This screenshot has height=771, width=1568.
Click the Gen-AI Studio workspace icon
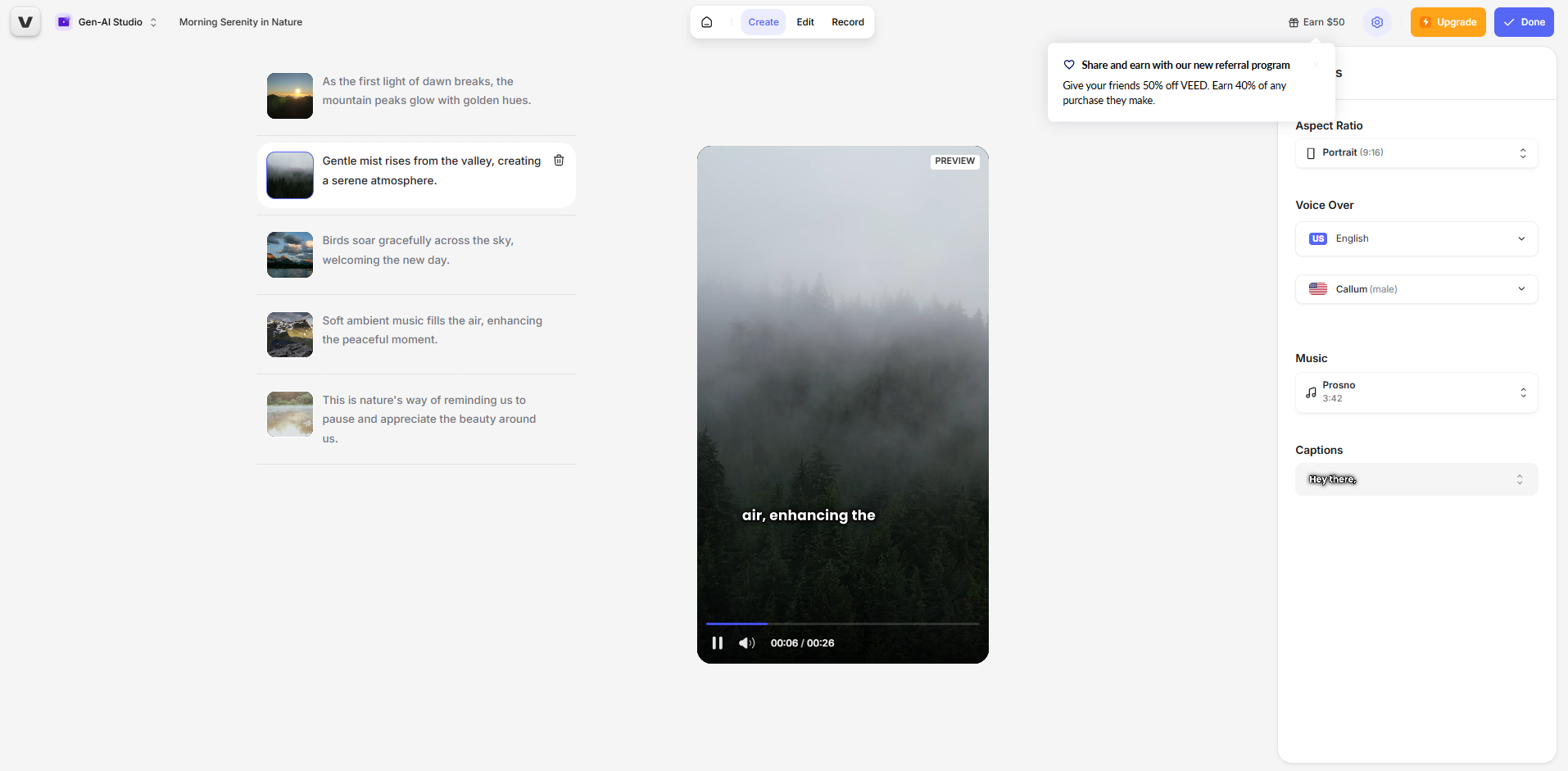[x=63, y=21]
